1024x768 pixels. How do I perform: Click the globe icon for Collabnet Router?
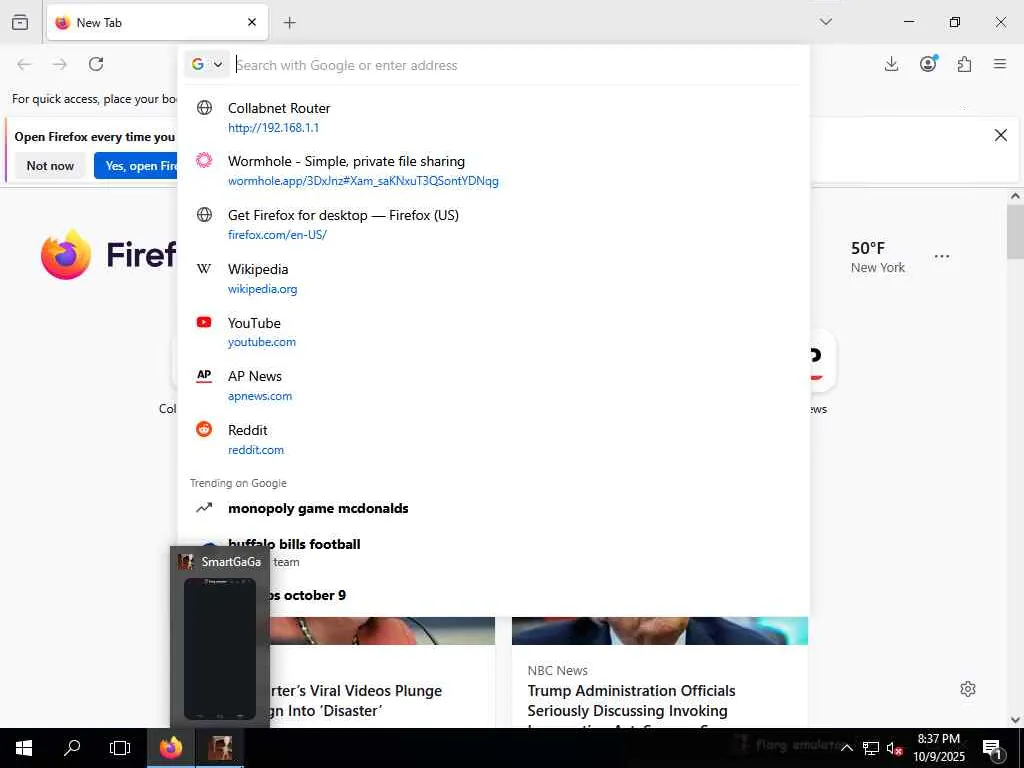coord(204,108)
